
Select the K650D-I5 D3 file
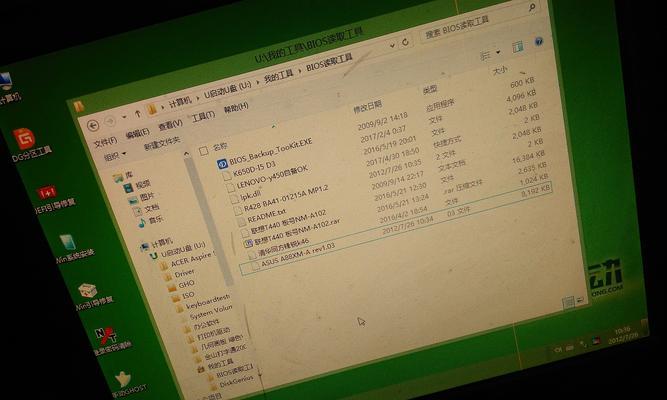[x=254, y=169]
